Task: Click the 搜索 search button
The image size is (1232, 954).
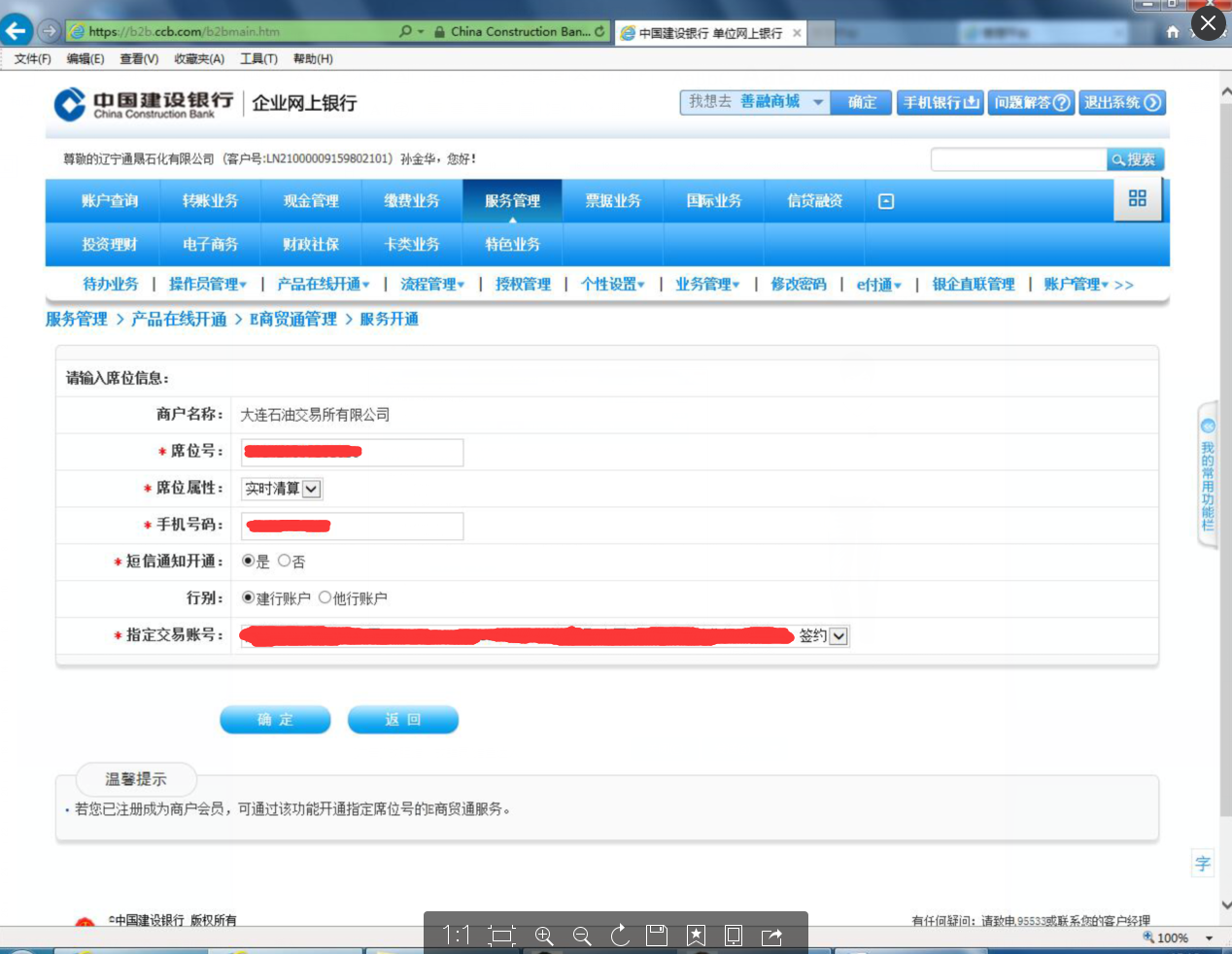Action: (1135, 159)
